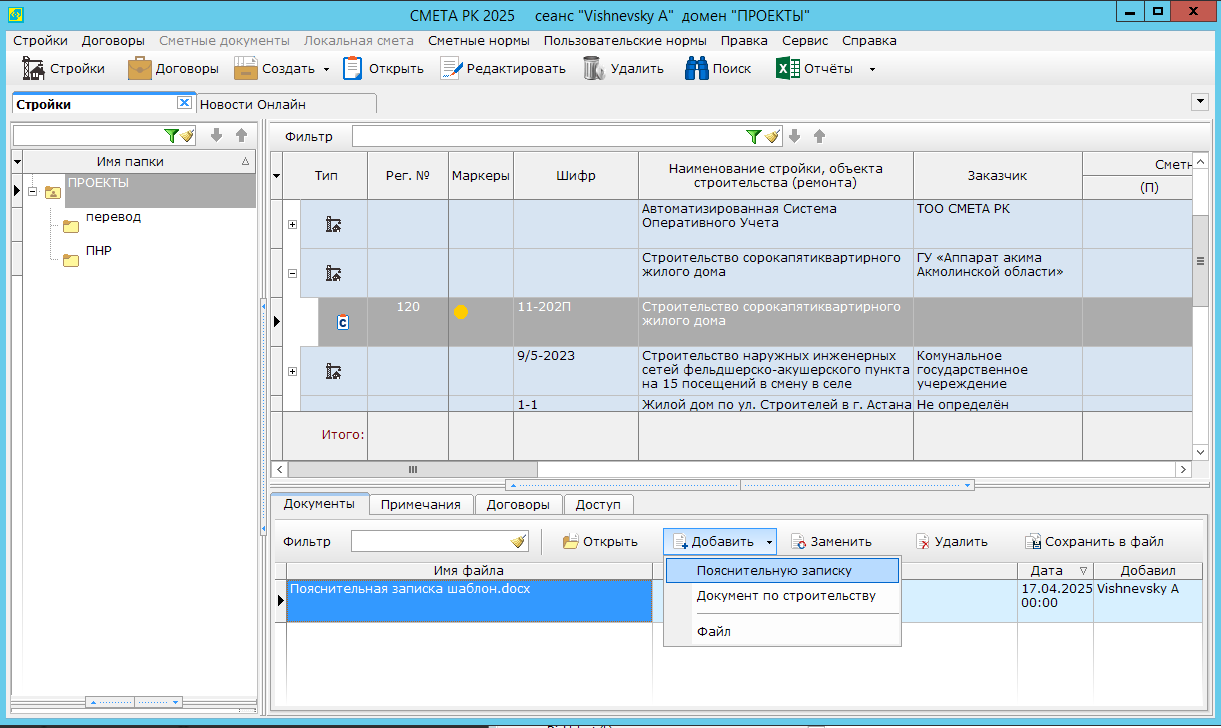Viewport: 1221px width, 728px height.
Task: Select the перевод folder in tree
Action: [x=113, y=217]
